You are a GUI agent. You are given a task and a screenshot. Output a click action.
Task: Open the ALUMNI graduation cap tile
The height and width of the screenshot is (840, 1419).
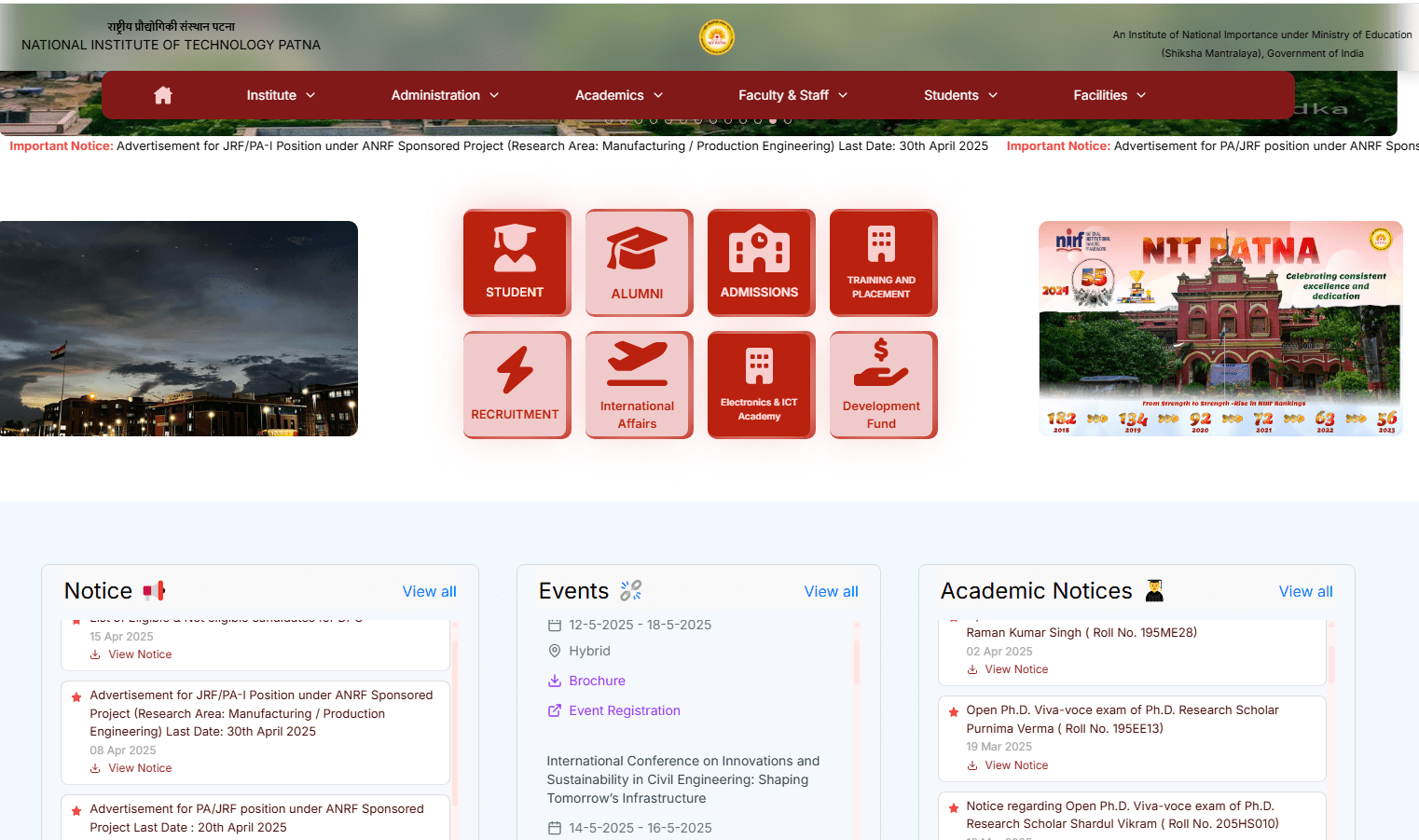tap(638, 262)
